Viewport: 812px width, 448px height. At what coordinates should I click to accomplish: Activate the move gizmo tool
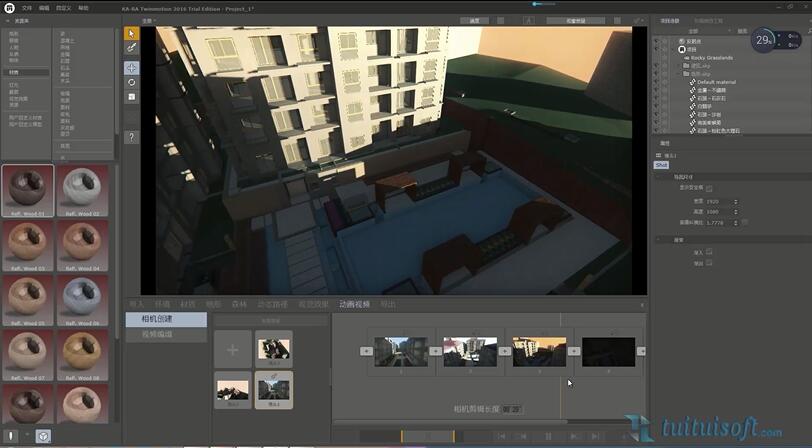coord(131,68)
